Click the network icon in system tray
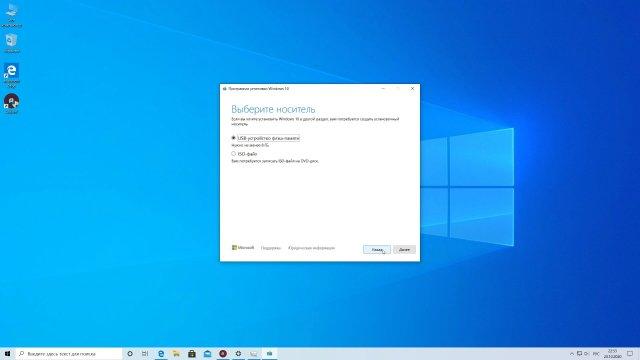The image size is (640, 360). (x=579, y=353)
